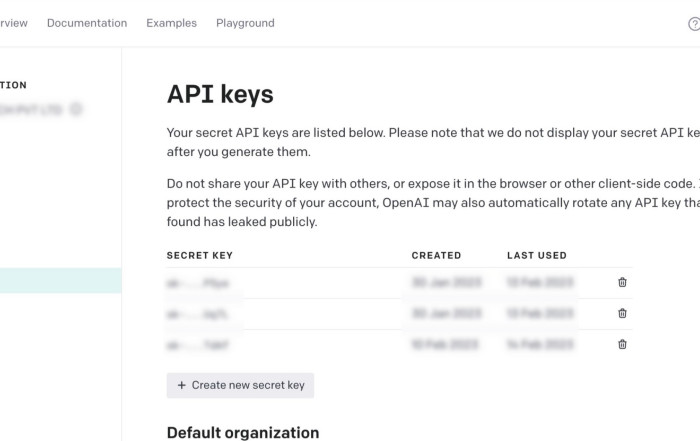Click the trash icon for the second key
700x441 pixels.
tap(622, 313)
